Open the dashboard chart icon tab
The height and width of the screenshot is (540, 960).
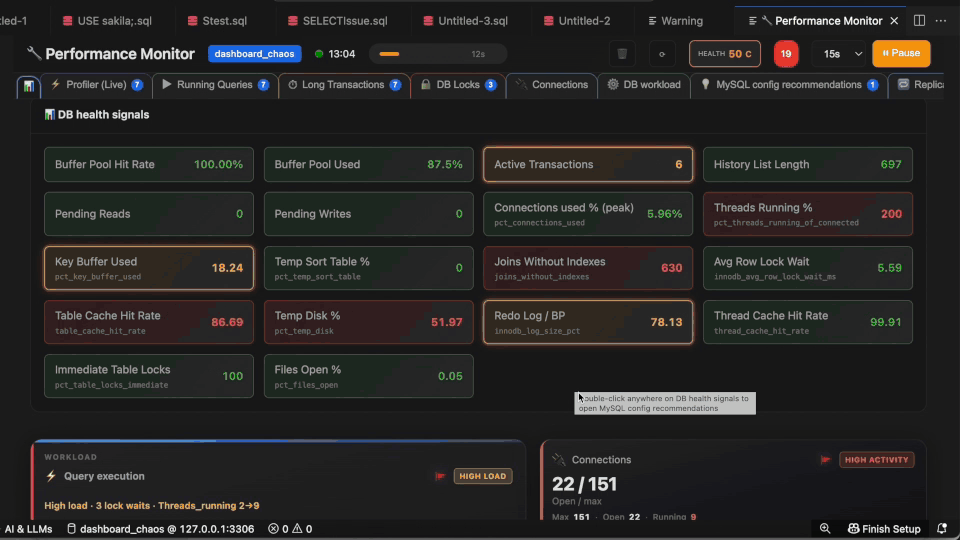29,86
